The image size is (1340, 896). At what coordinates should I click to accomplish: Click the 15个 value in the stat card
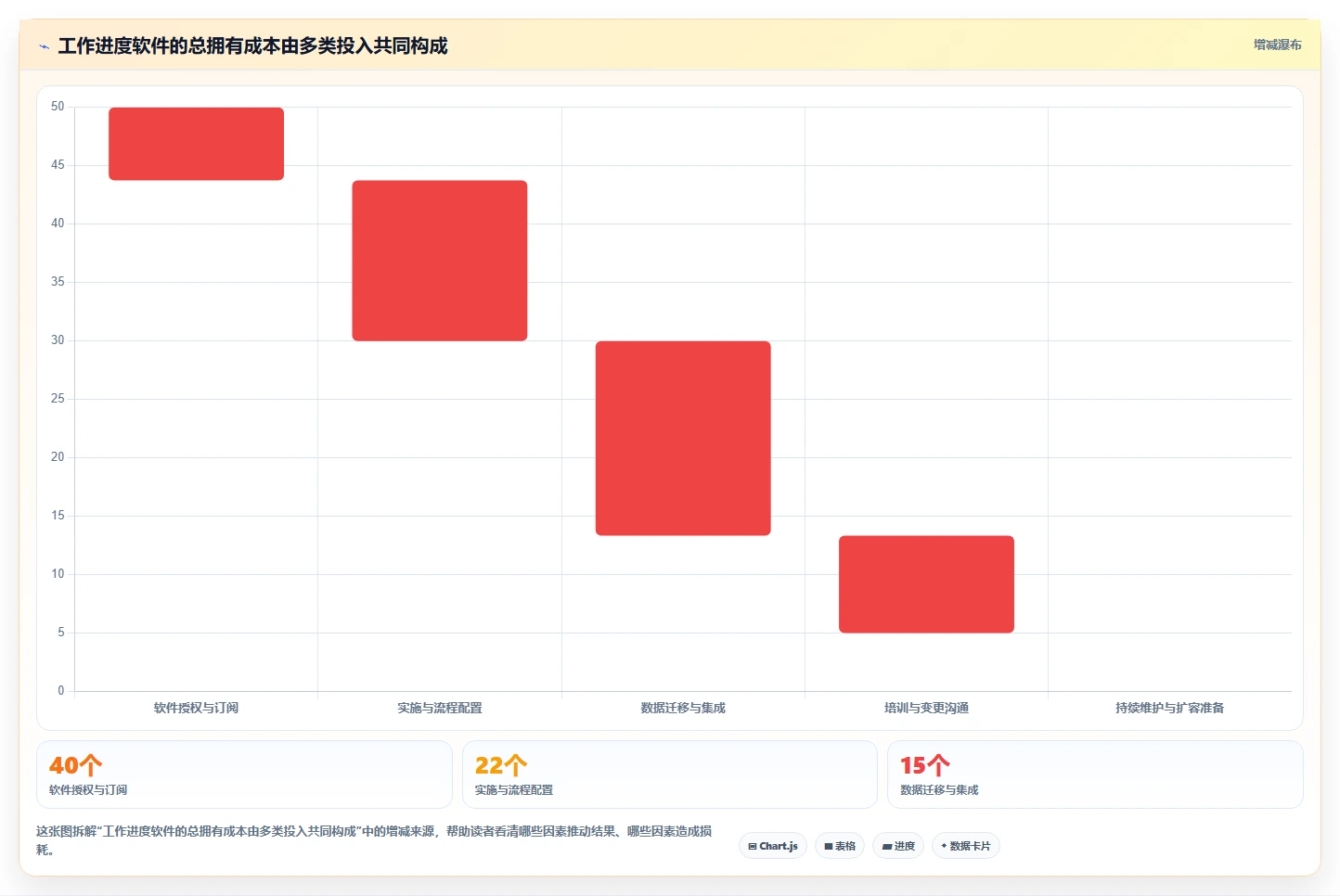925,765
